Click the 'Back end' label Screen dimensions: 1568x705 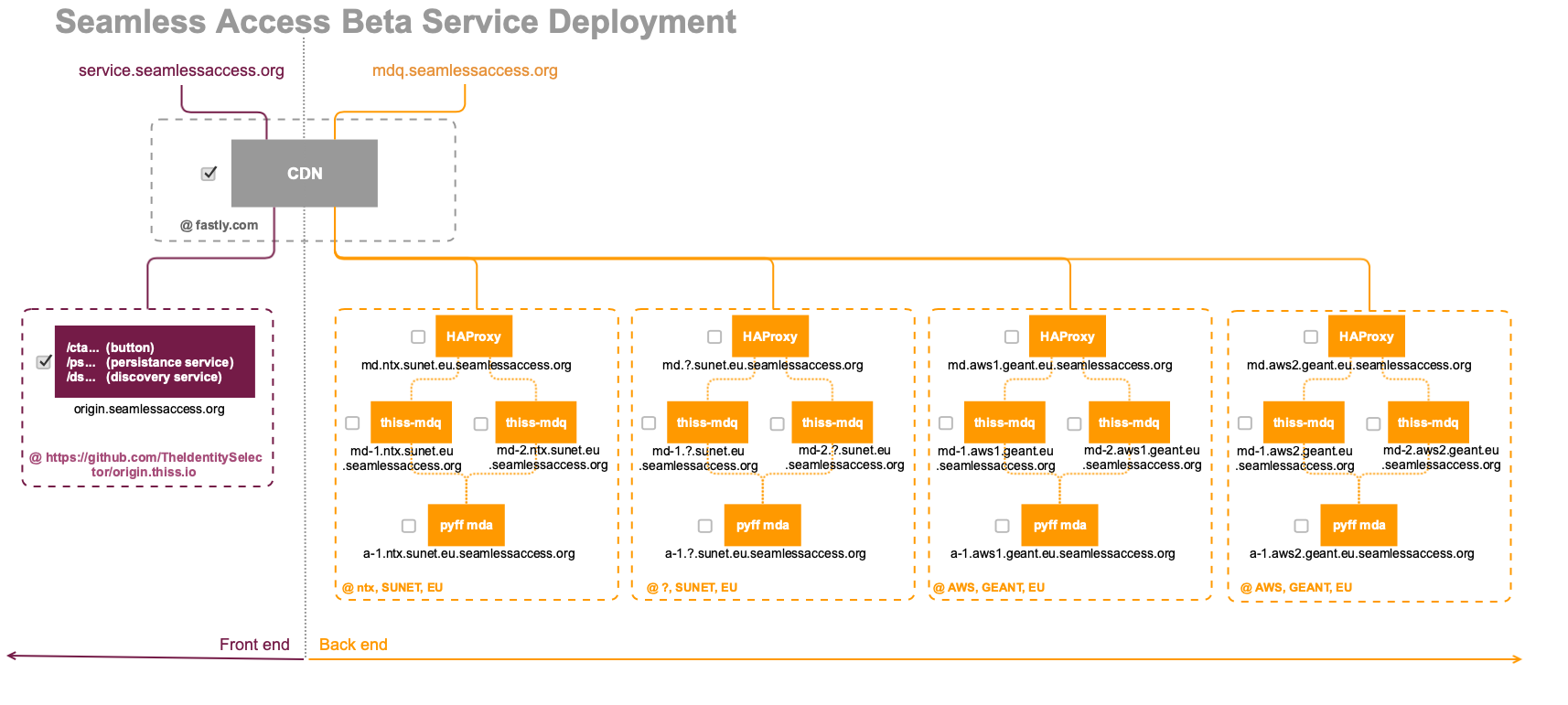353,645
